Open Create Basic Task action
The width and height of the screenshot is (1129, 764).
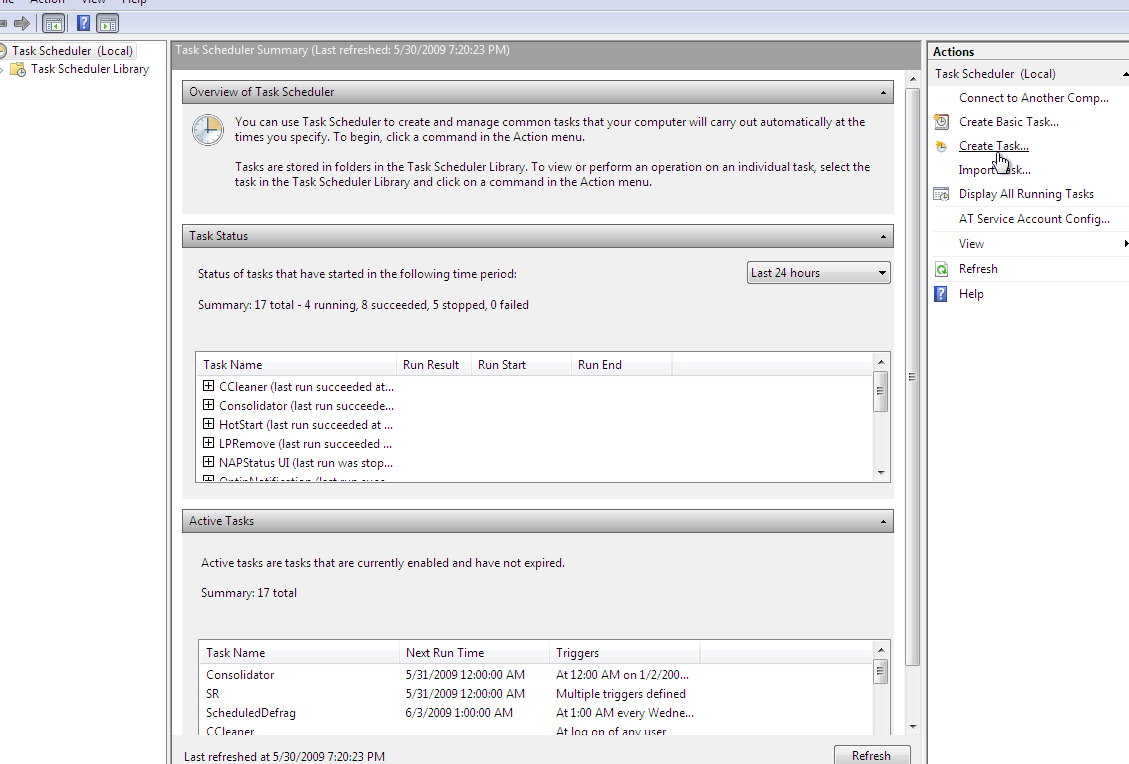[x=1008, y=122]
